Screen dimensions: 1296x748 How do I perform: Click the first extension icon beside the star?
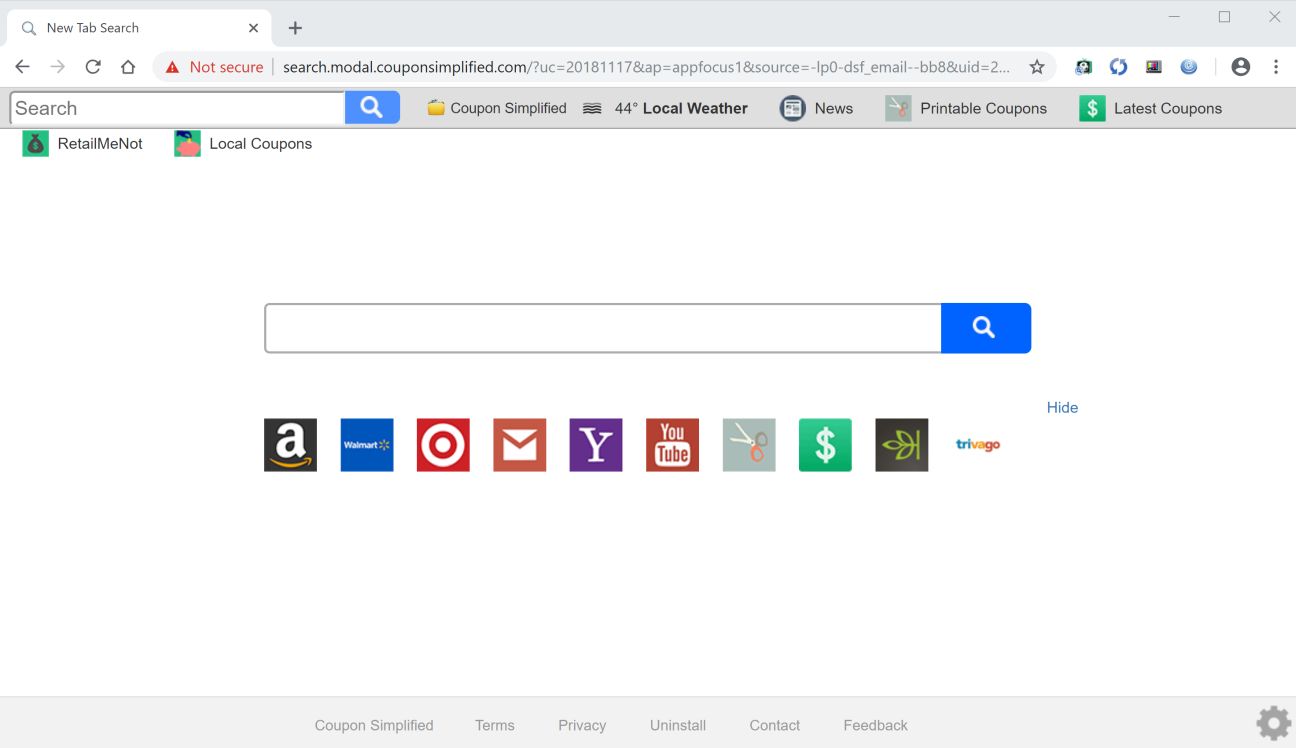1084,67
